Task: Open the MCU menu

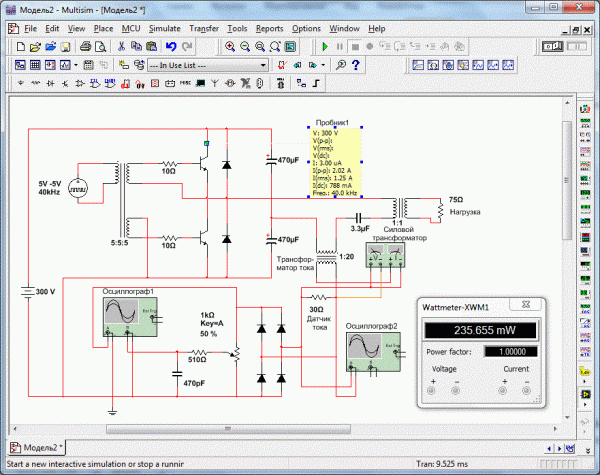Action: (x=131, y=29)
